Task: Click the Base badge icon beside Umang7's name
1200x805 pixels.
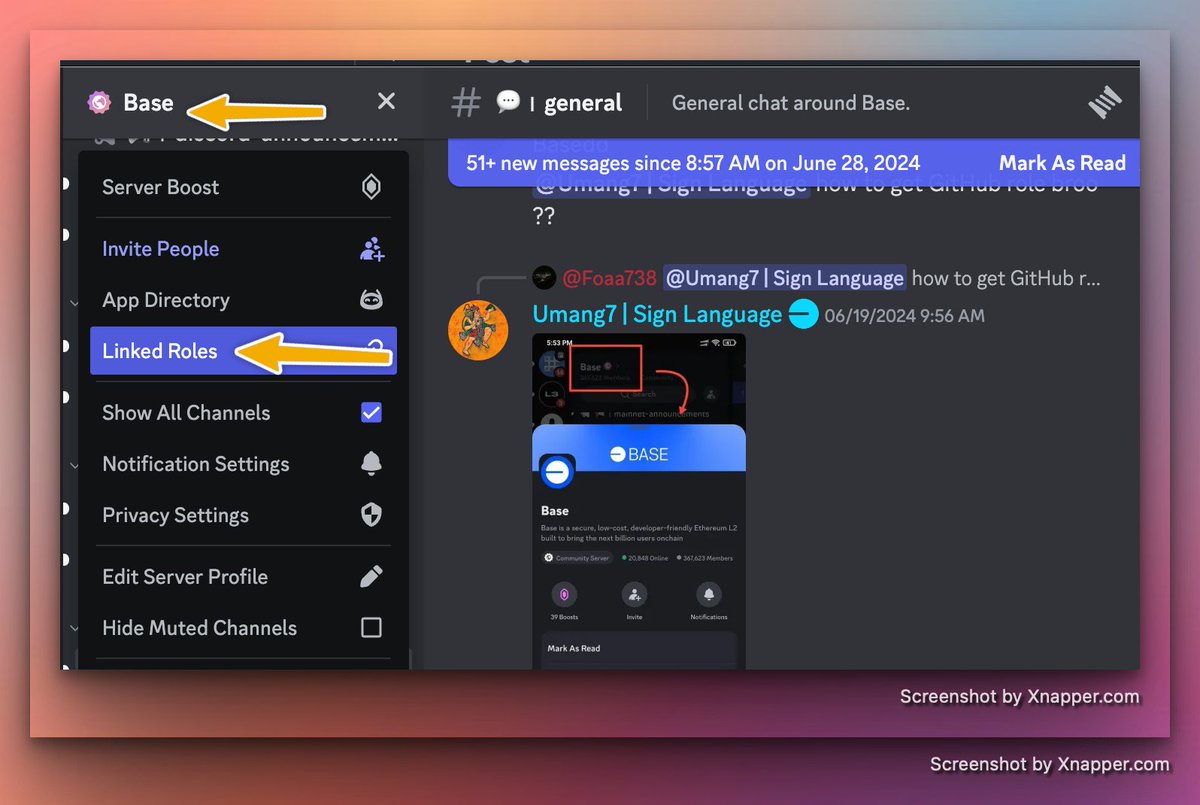Action: pos(803,315)
